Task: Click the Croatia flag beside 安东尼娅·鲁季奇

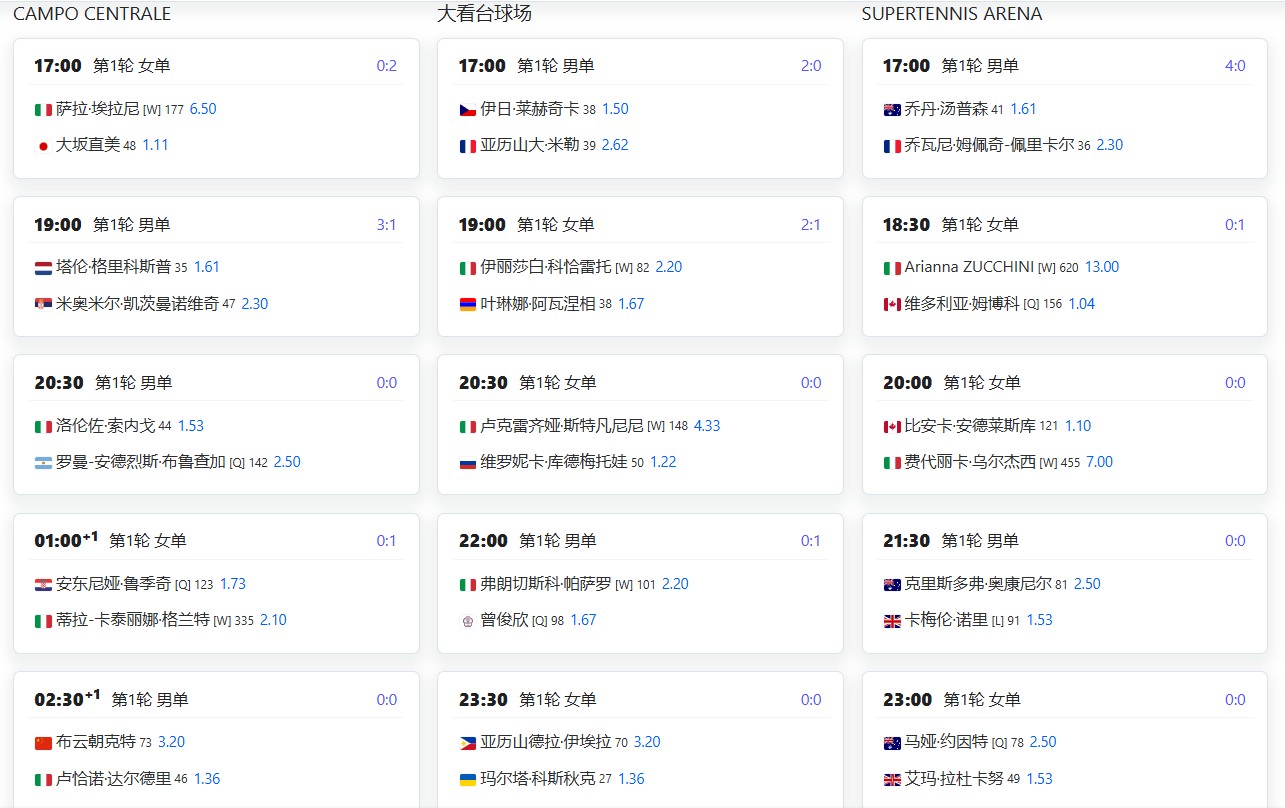Action: click(x=43, y=585)
